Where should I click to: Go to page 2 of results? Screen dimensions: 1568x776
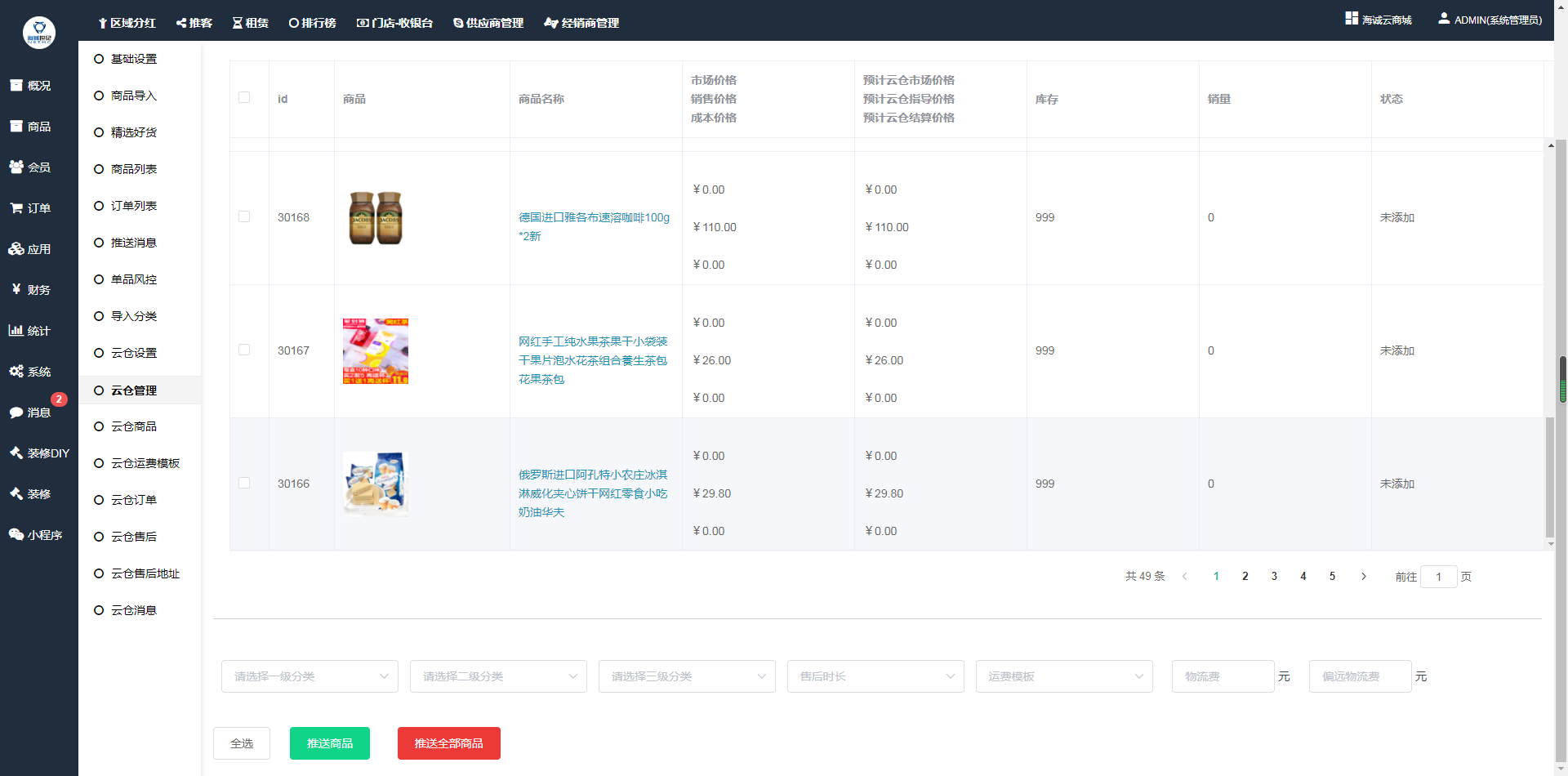pos(1245,576)
